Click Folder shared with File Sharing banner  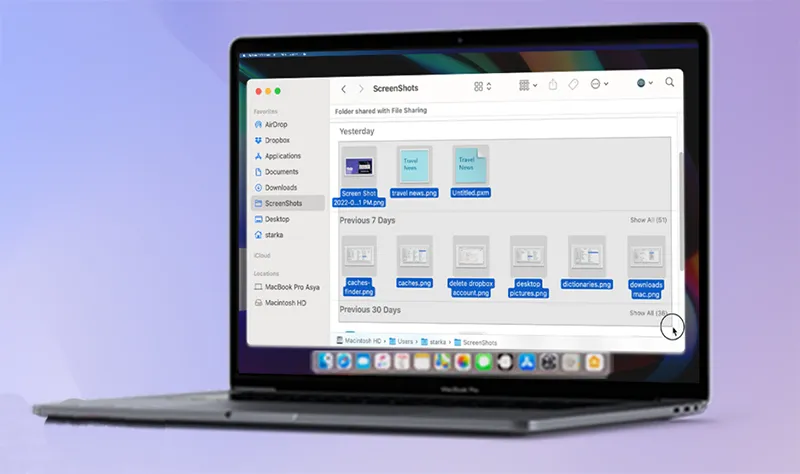pos(381,111)
